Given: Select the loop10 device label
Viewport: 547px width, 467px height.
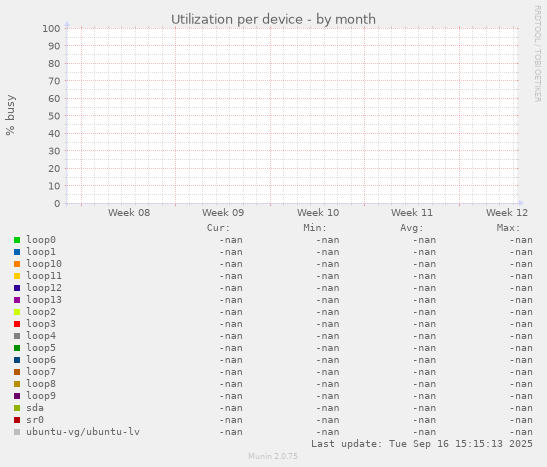Looking at the screenshot, I should click(x=44, y=264).
